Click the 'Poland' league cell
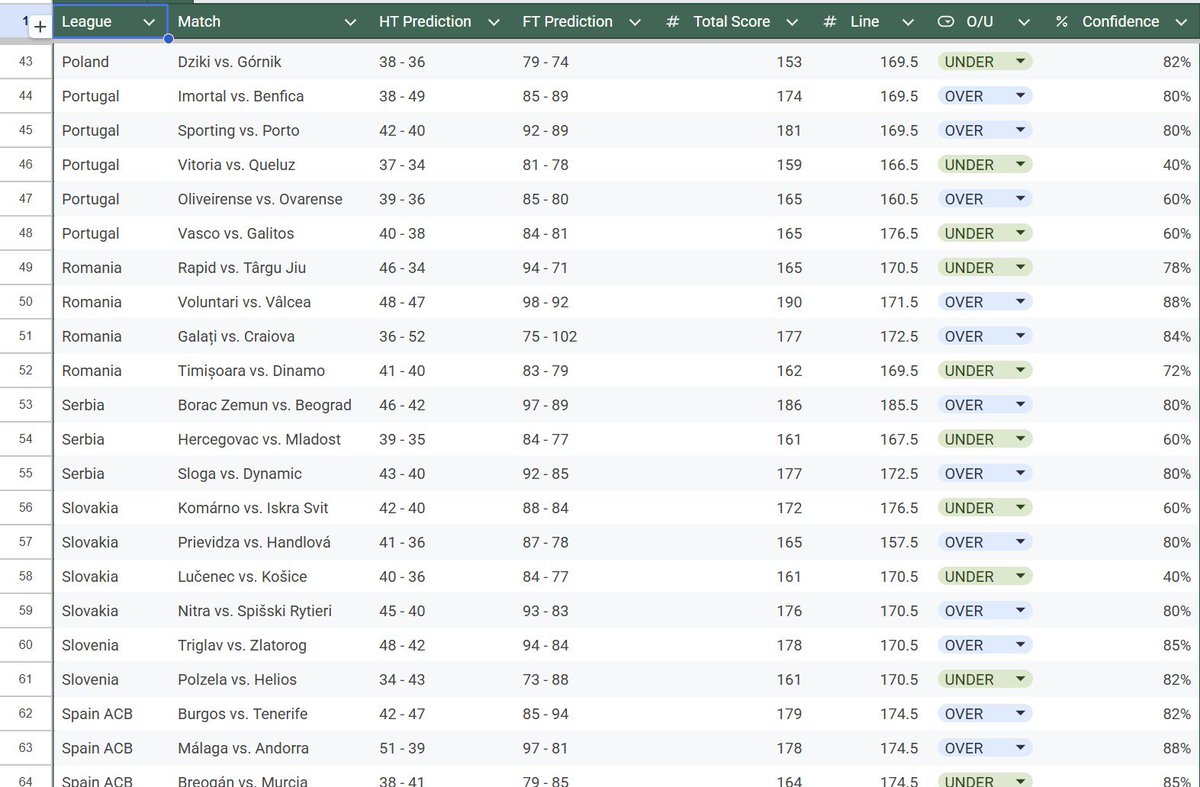The width and height of the screenshot is (1200, 787). click(110, 62)
